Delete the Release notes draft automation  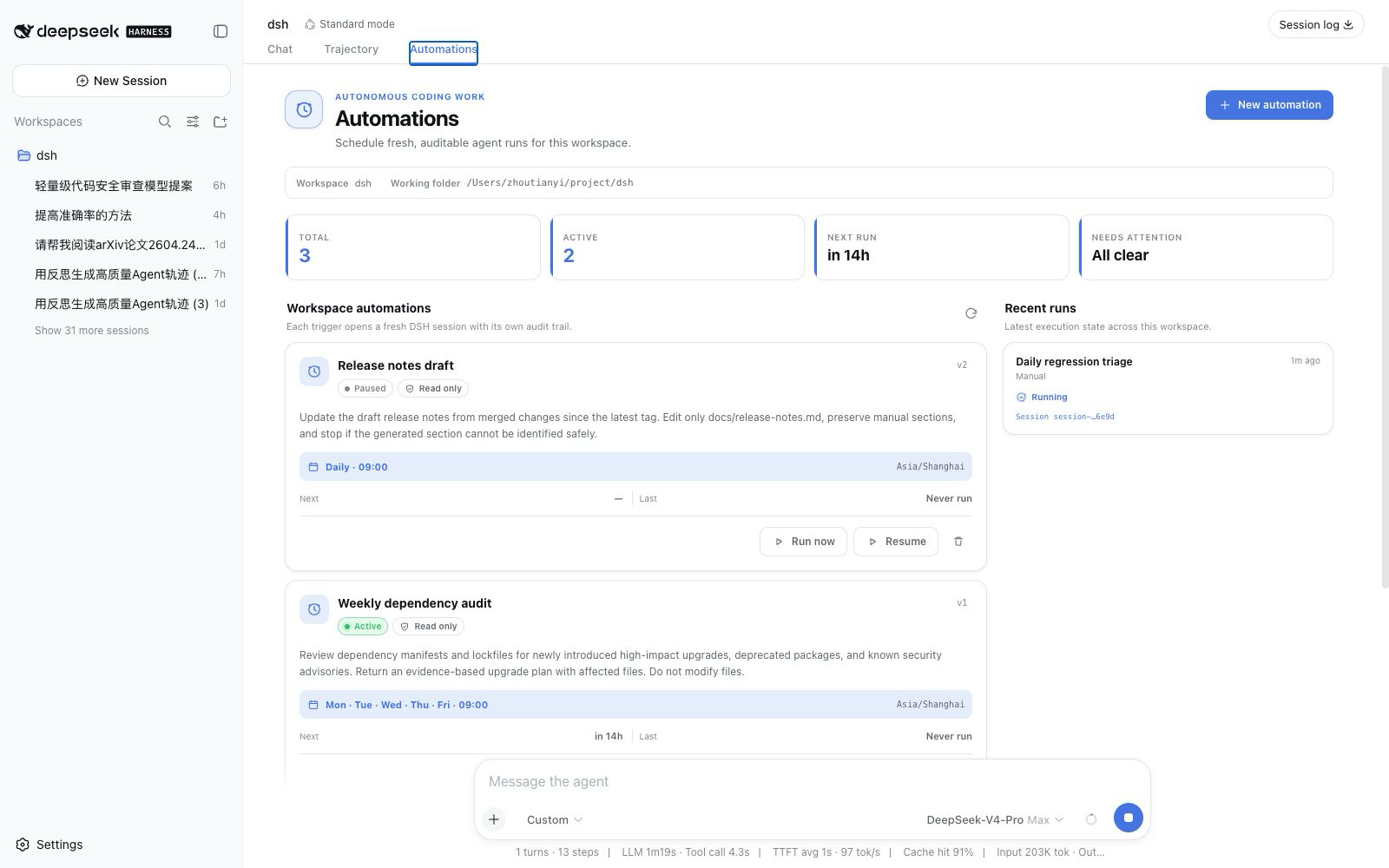point(958,542)
